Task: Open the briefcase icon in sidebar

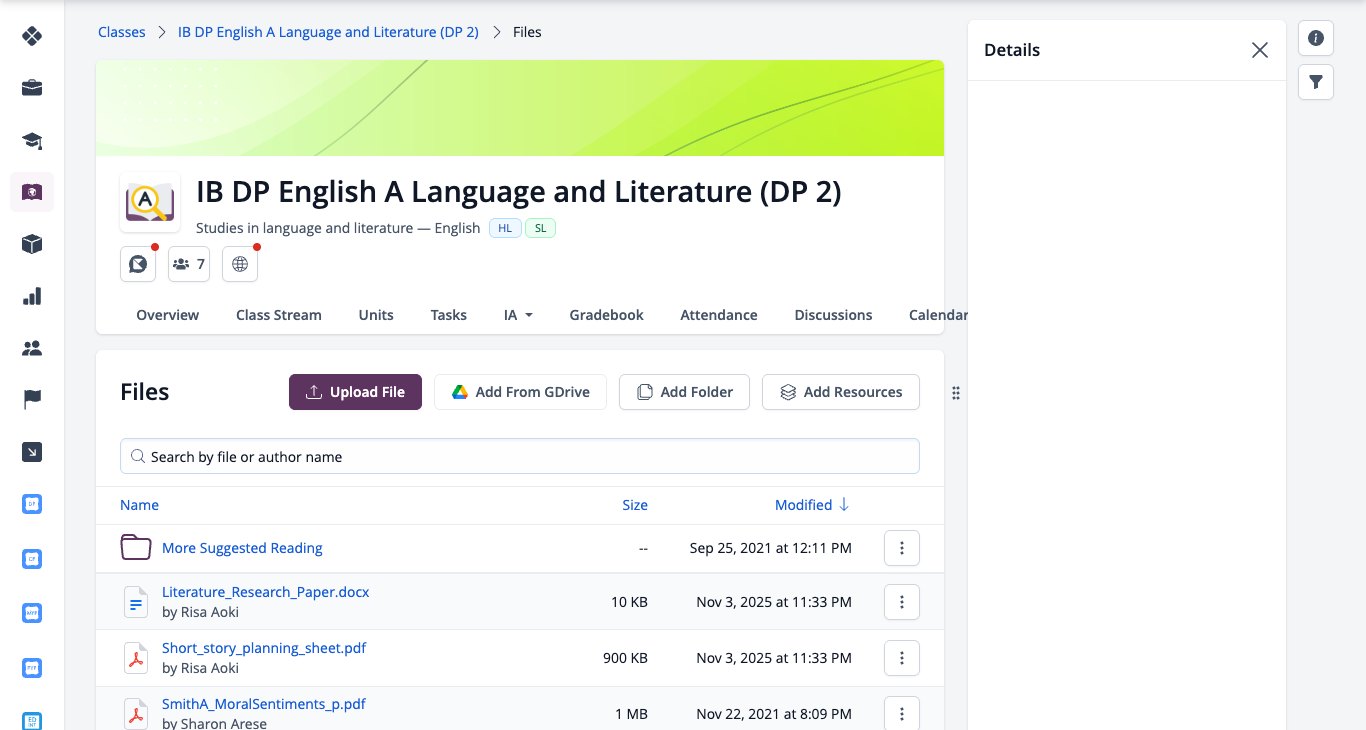Action: (x=32, y=88)
